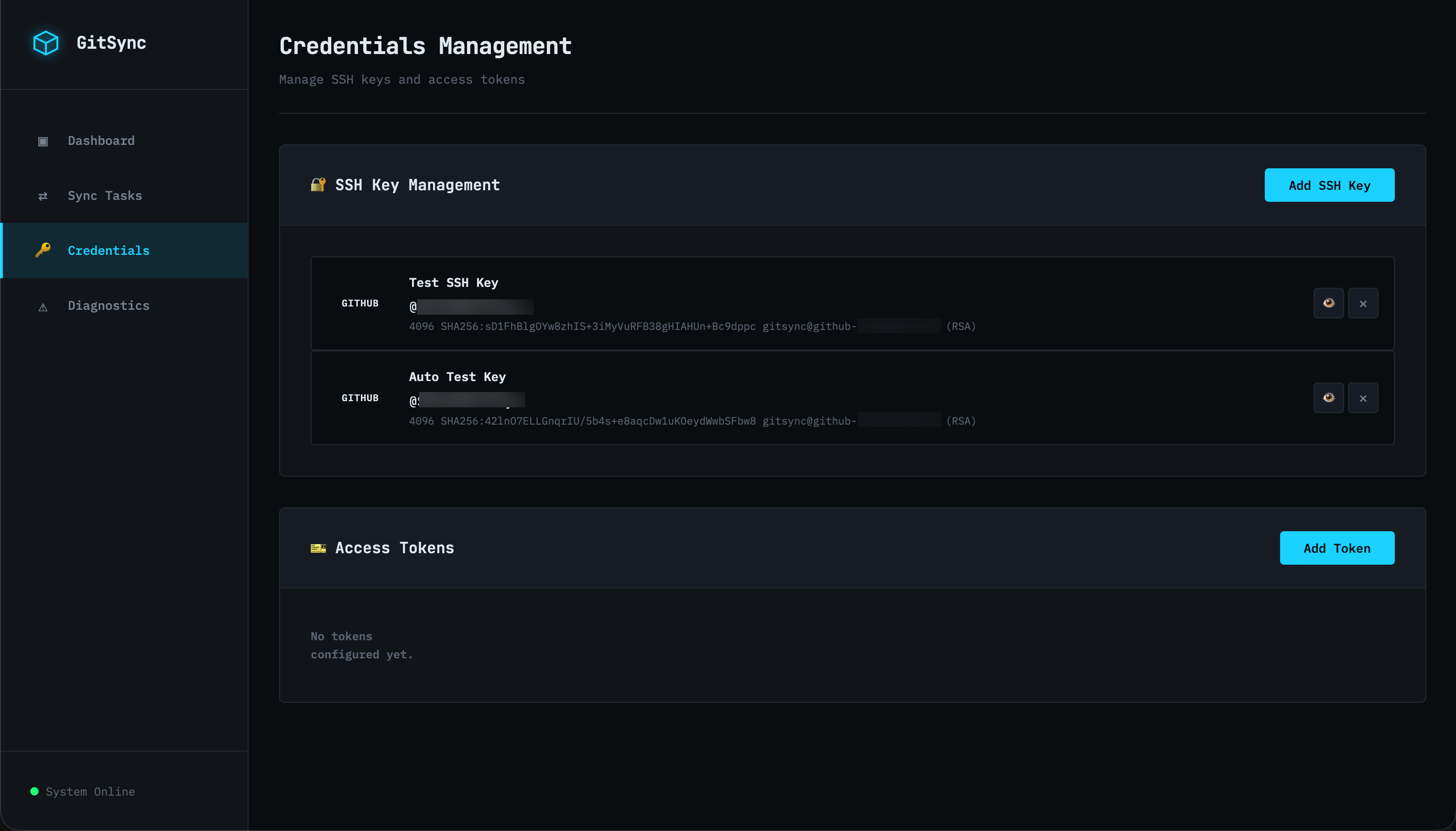The width and height of the screenshot is (1456, 831).
Task: Click the Credentials key icon
Action: click(x=43, y=250)
